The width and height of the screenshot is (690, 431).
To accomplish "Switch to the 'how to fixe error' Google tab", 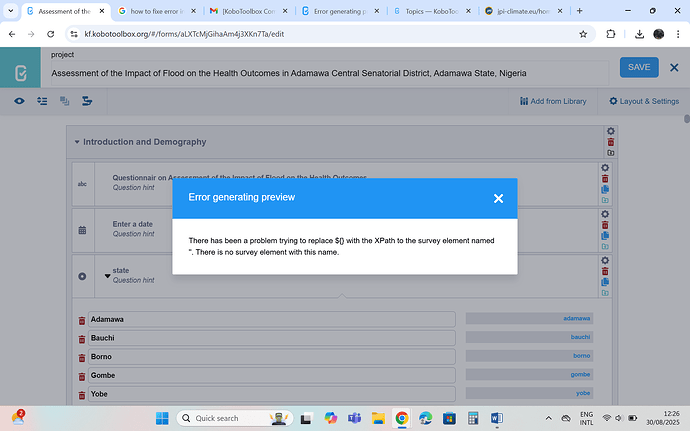I will pyautogui.click(x=157, y=11).
